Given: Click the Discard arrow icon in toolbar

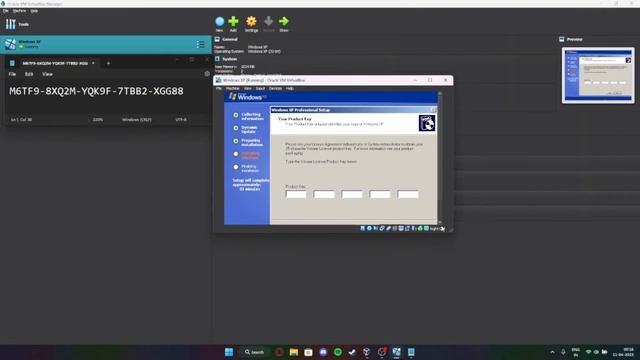Looking at the screenshot, I should click(269, 21).
